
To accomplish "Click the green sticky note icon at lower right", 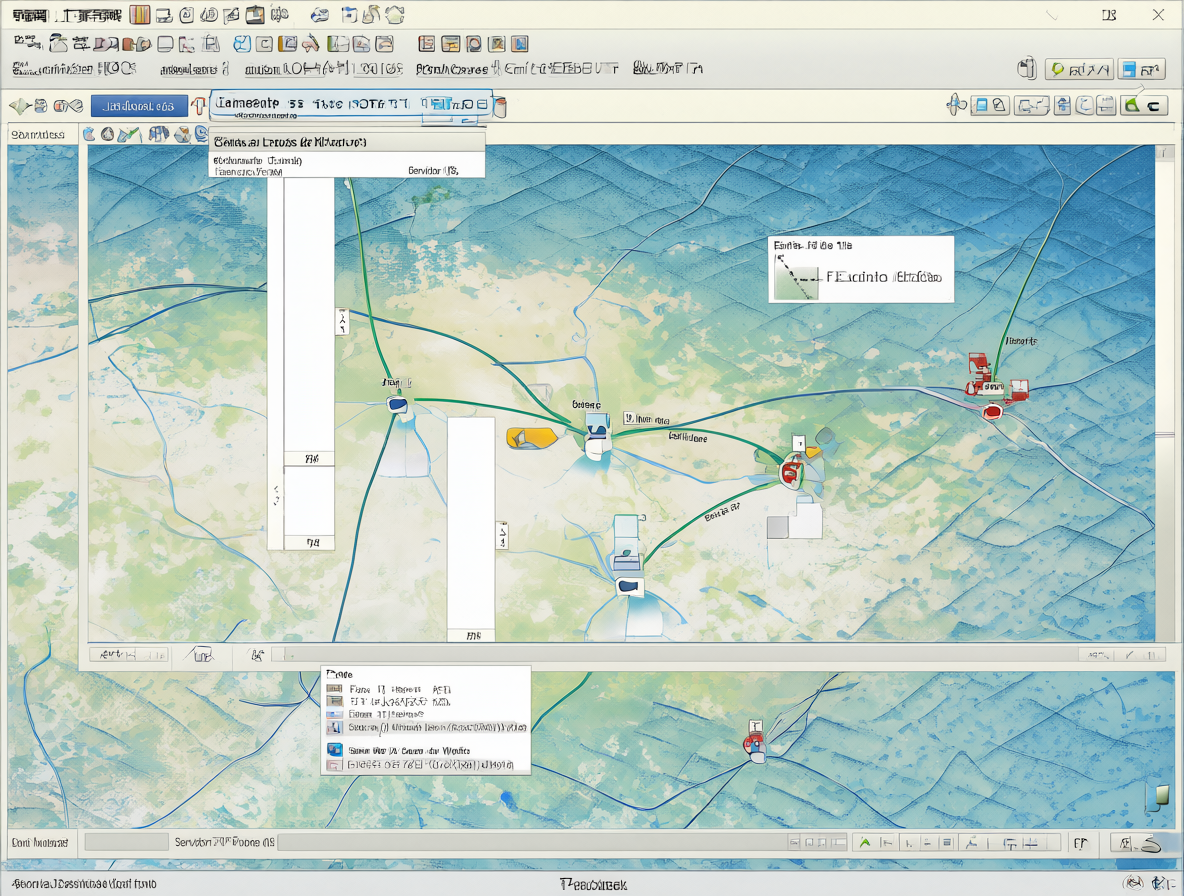I will pos(1157,796).
